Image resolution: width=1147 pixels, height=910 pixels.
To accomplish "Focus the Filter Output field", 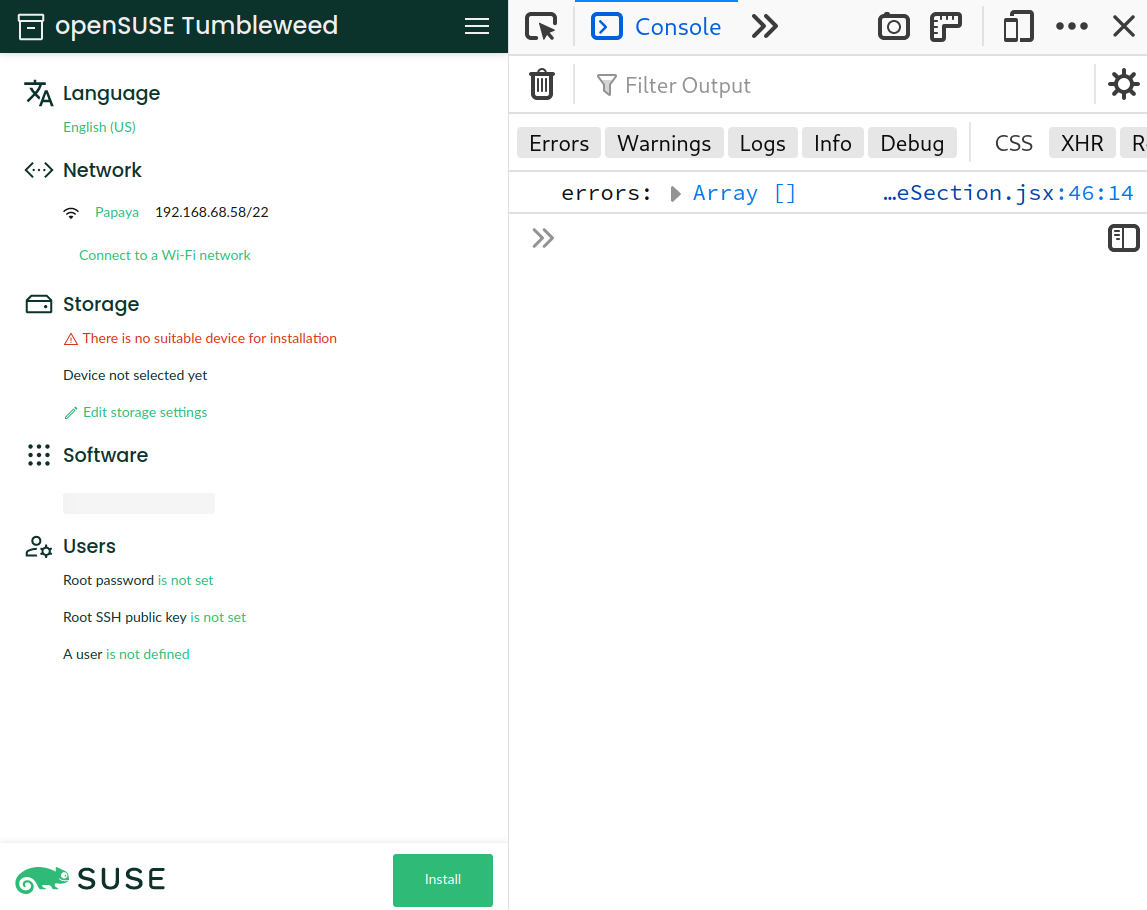I will (834, 86).
